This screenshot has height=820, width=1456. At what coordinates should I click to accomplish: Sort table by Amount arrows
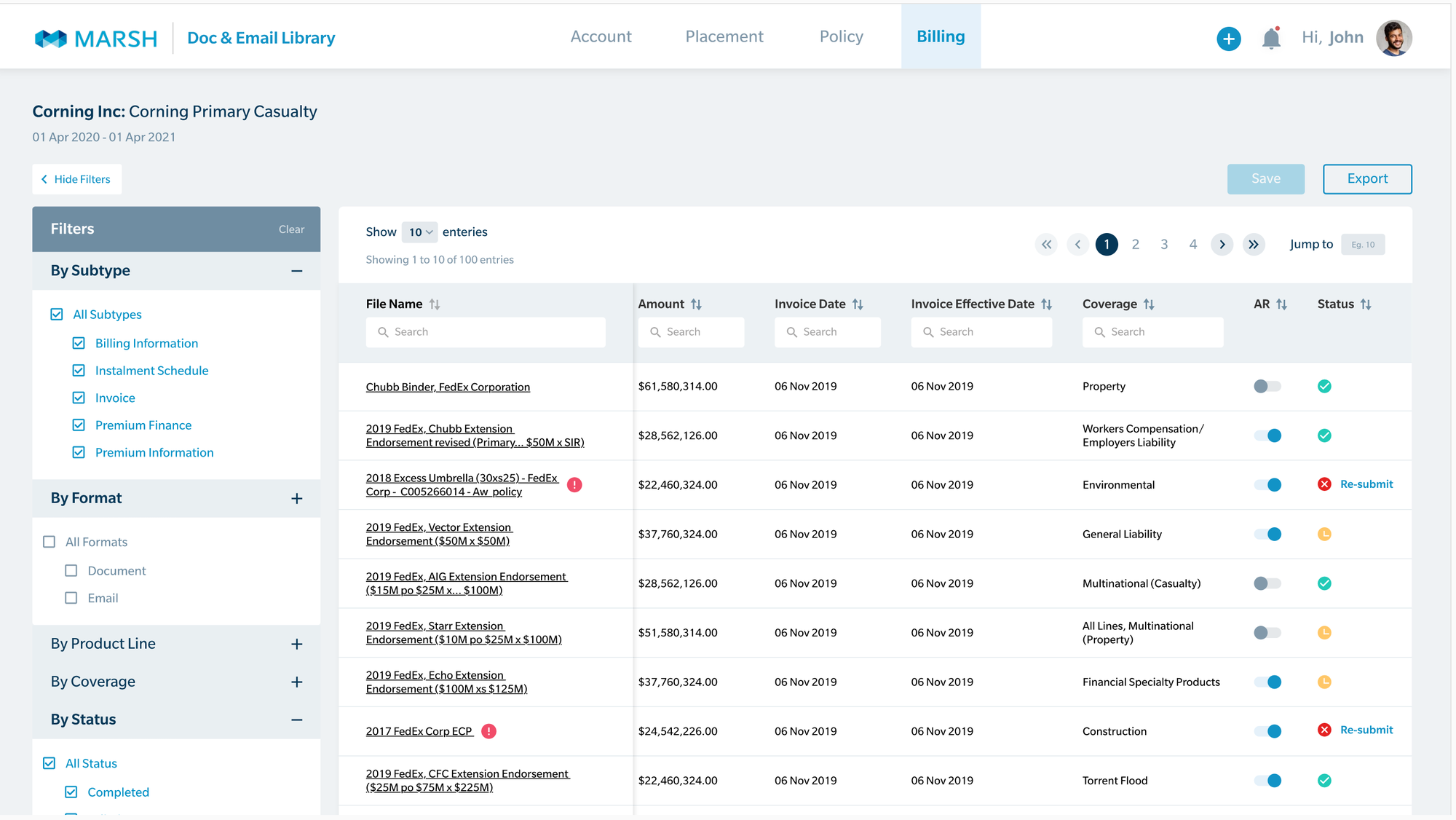(x=696, y=304)
